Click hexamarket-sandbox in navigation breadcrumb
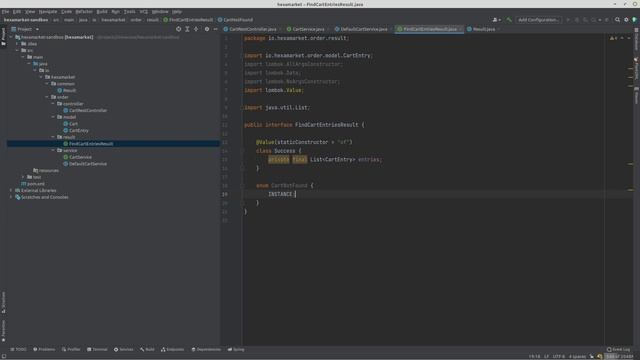 pyautogui.click(x=26, y=20)
